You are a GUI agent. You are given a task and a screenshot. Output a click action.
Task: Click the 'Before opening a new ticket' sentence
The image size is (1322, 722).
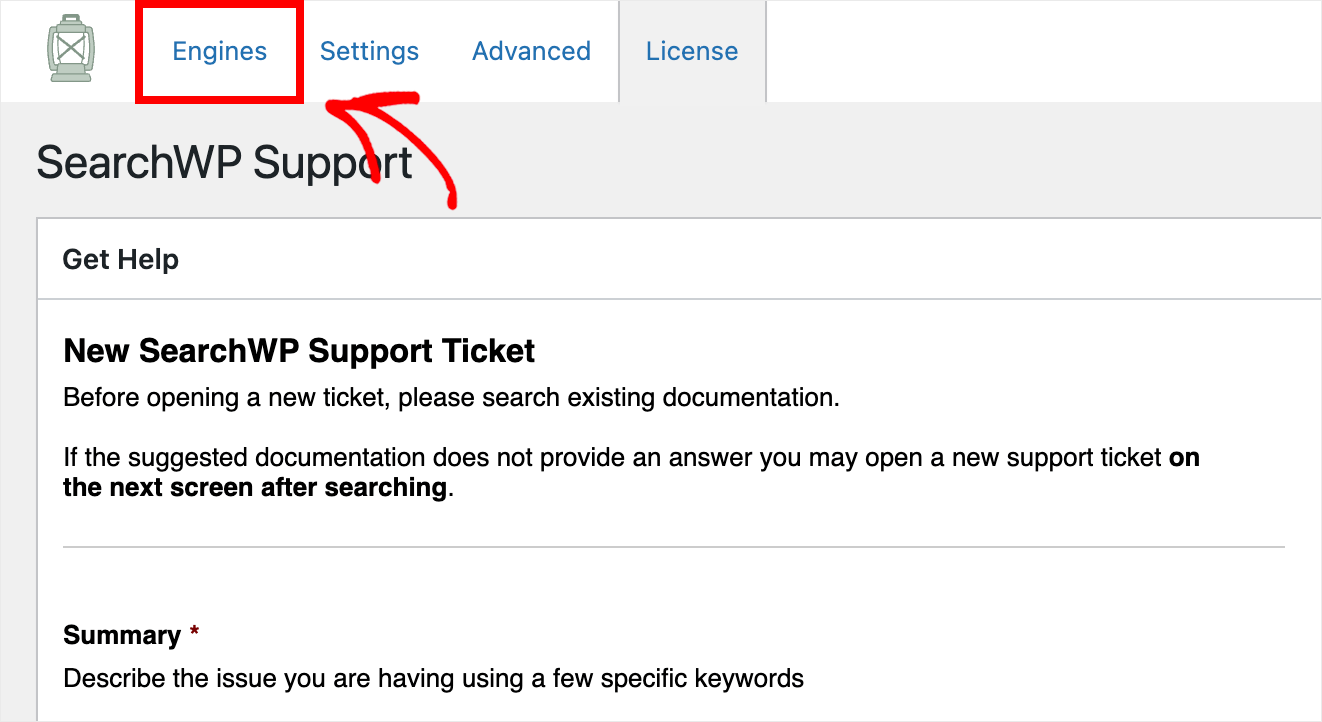pos(451,398)
